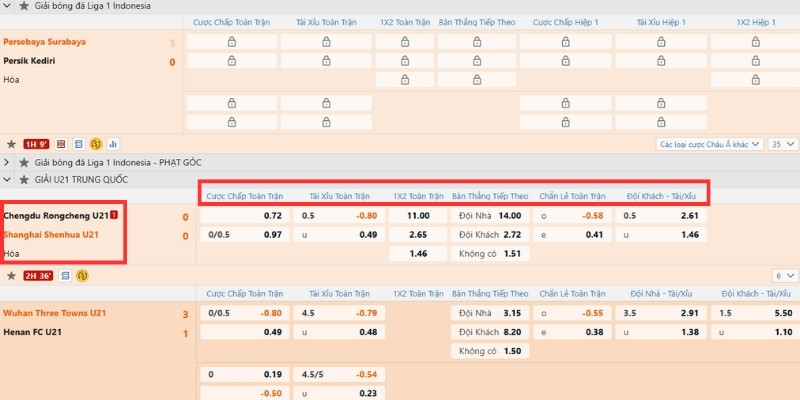Click Persebaya's locked Tài Xỉu Toàn Trận cell
This screenshot has width=800, height=400.
pos(326,42)
